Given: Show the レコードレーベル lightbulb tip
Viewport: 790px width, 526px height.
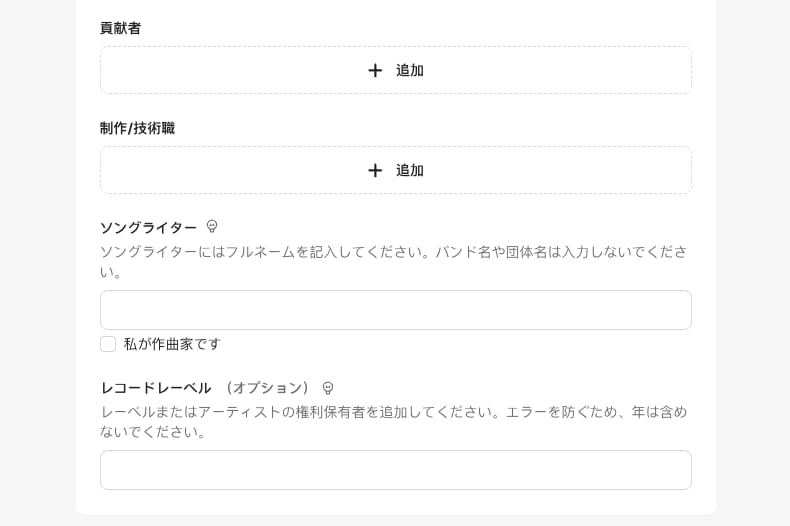Looking at the screenshot, I should 328,388.
